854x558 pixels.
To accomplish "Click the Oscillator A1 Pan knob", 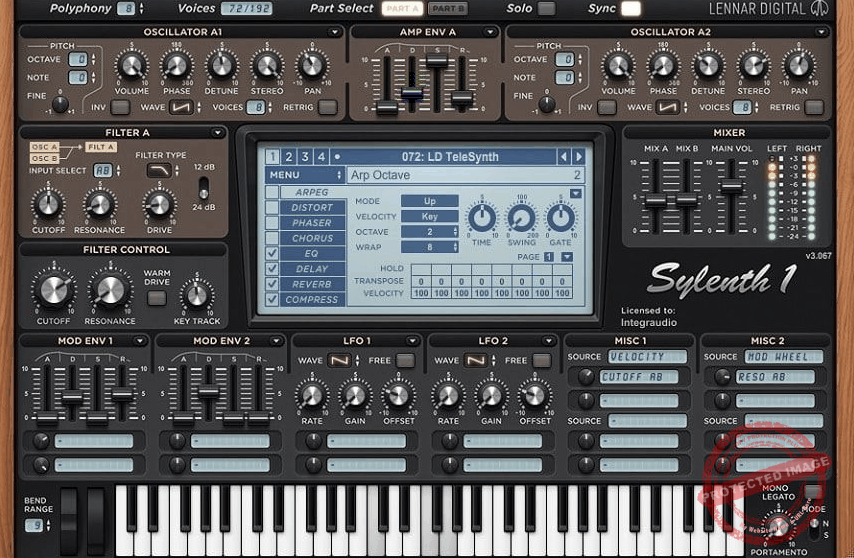I will coord(312,66).
